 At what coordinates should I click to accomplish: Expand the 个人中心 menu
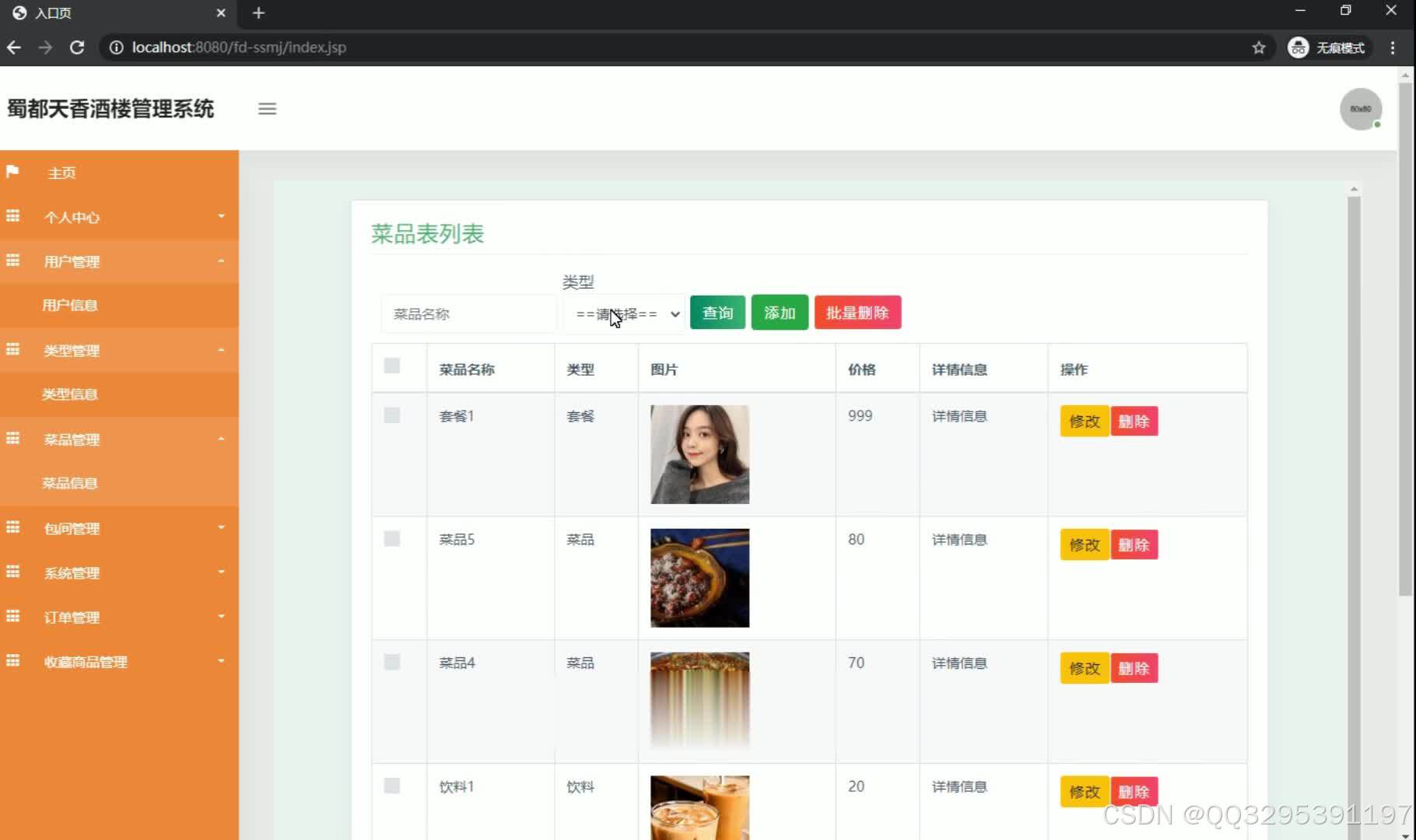point(119,217)
